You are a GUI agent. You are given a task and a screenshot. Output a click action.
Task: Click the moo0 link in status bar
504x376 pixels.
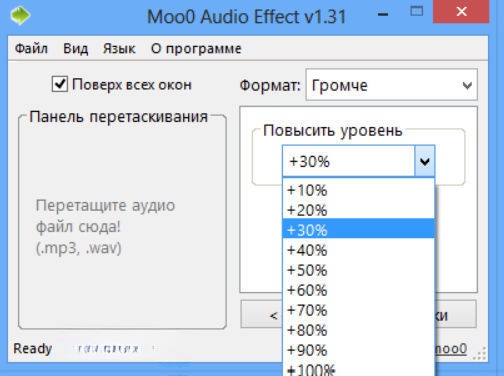coord(451,349)
